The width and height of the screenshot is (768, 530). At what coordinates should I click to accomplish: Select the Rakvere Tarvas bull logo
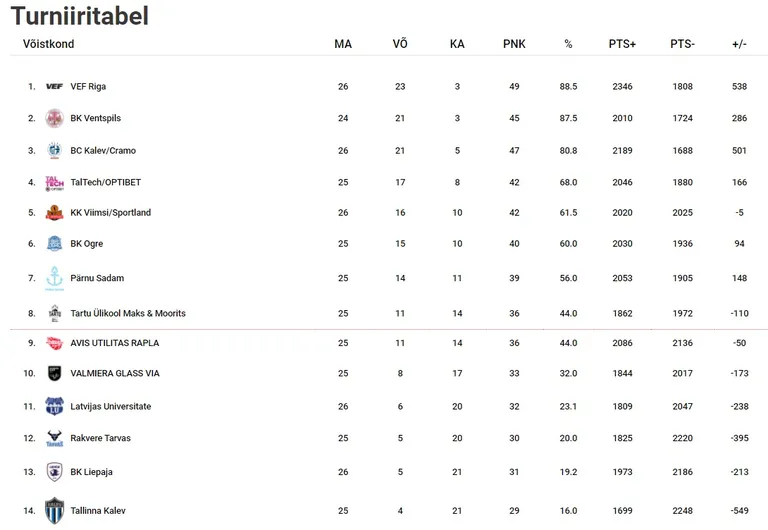[x=54, y=438]
